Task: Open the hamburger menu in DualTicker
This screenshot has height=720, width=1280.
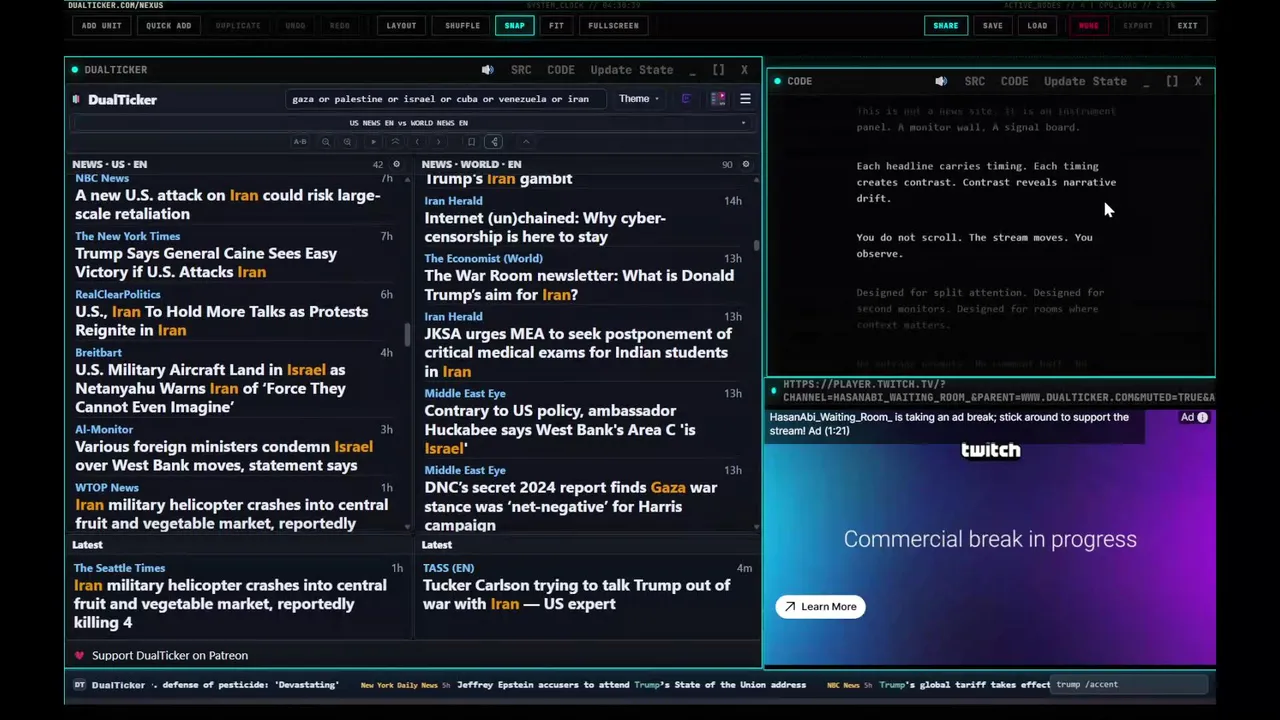Action: tap(745, 99)
